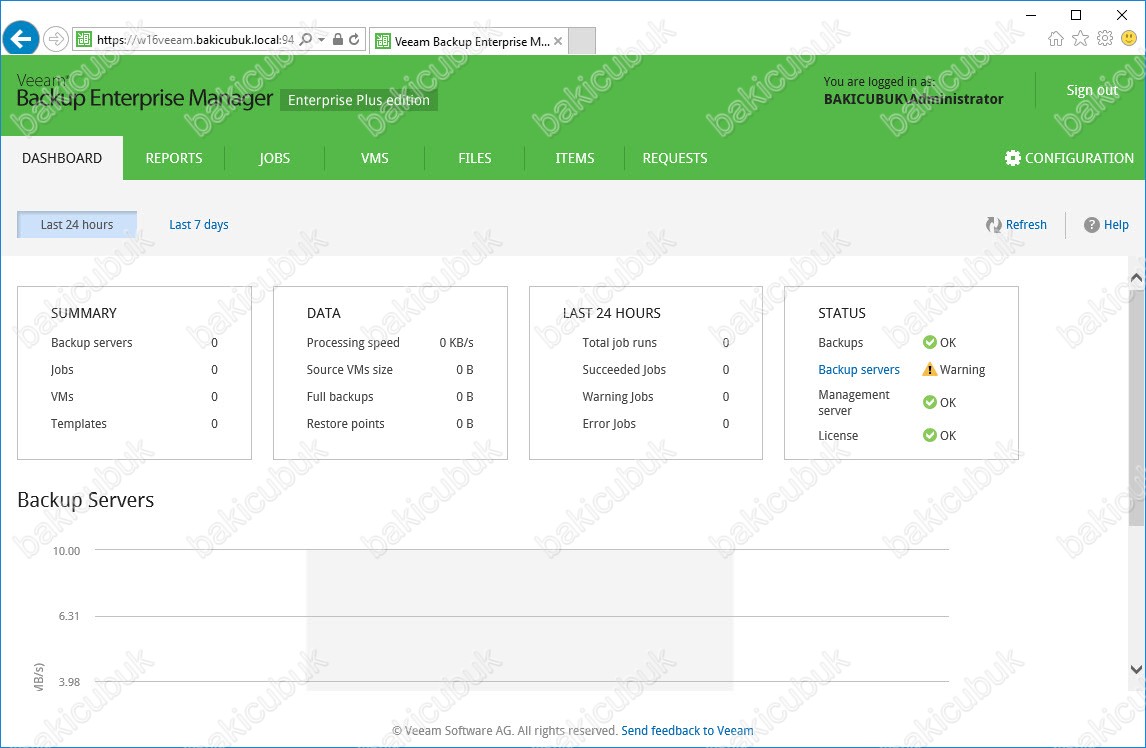Click the reload icon in address bar
1146x748 pixels.
coord(354,40)
